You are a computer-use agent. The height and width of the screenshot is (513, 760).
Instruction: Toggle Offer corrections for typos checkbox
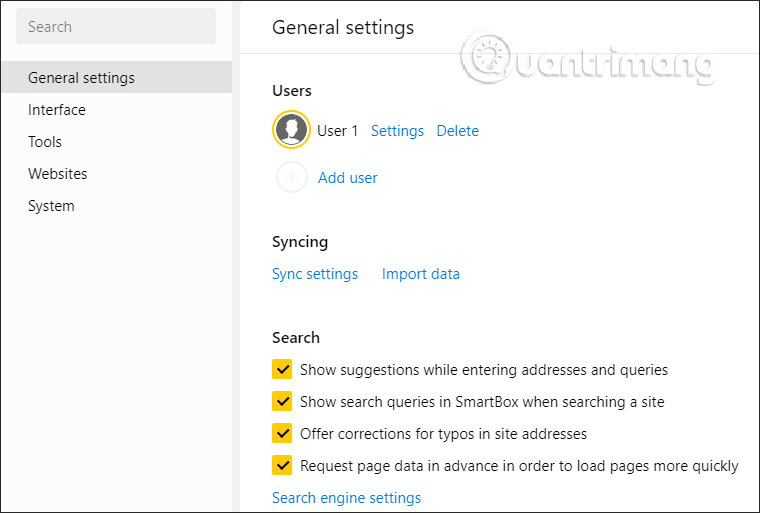[282, 434]
